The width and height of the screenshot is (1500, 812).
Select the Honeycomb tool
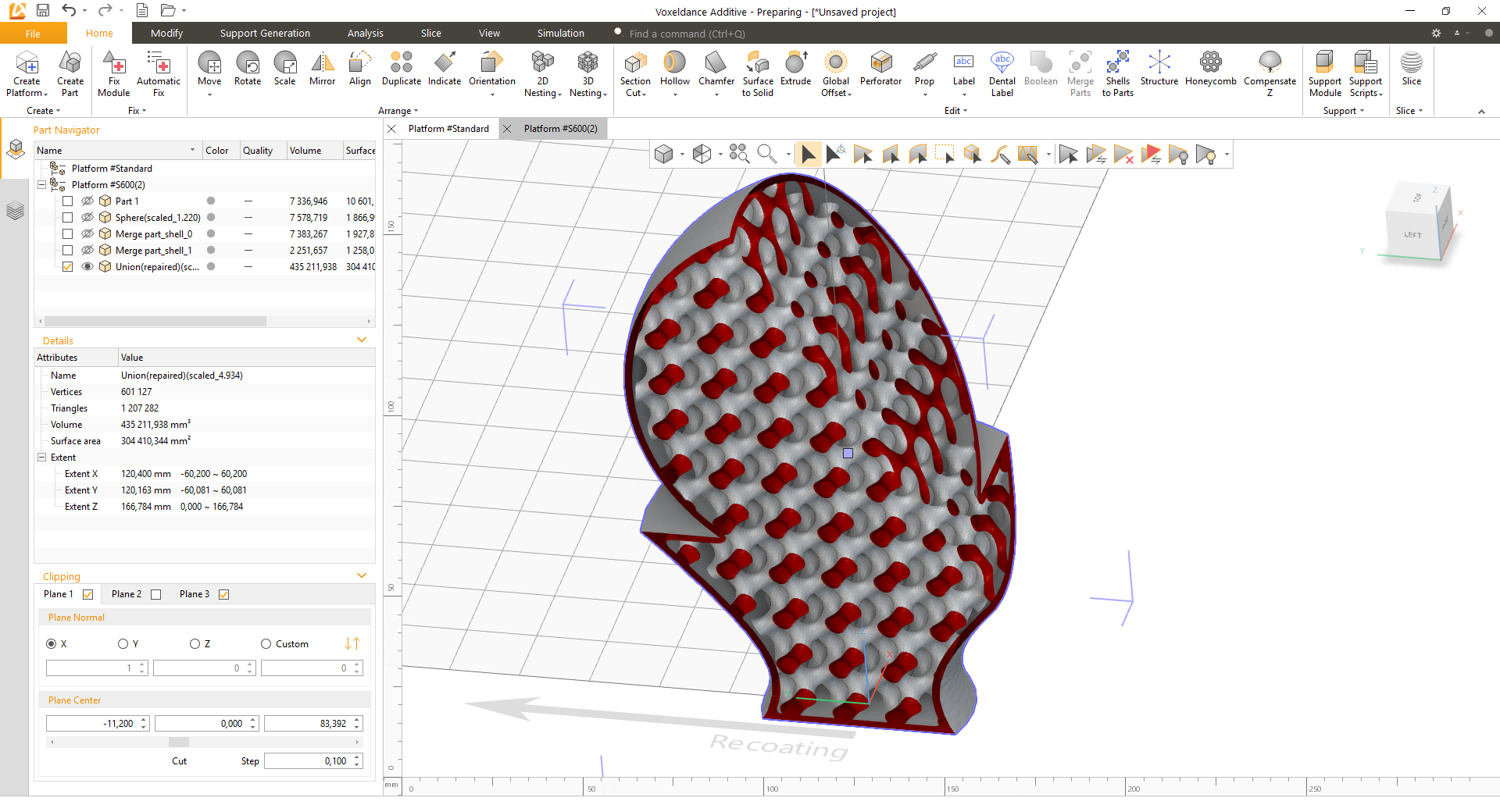[1210, 64]
